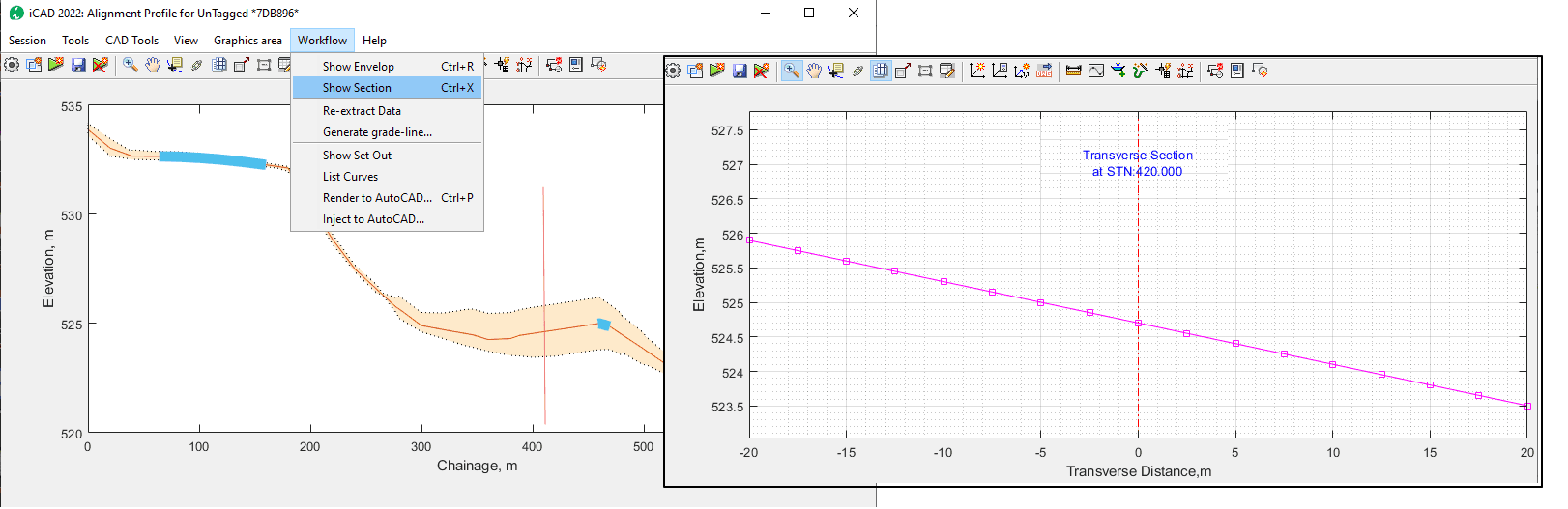Viewport: 1568px width, 509px height.
Task: Click the DWG export icon
Action: (1044, 71)
